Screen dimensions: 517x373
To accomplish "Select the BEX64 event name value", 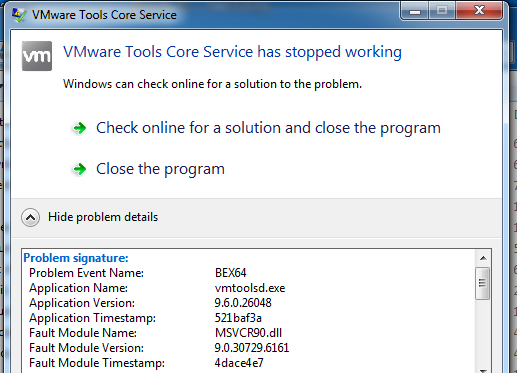I will coord(231,273).
